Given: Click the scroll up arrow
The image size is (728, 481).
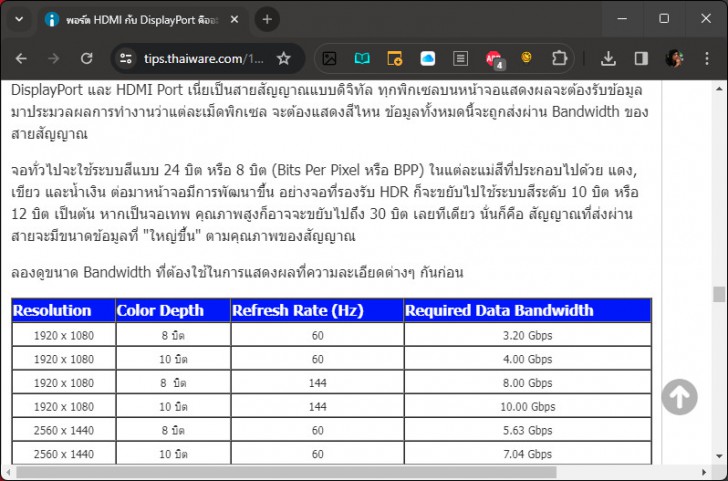Looking at the screenshot, I should click(719, 88).
